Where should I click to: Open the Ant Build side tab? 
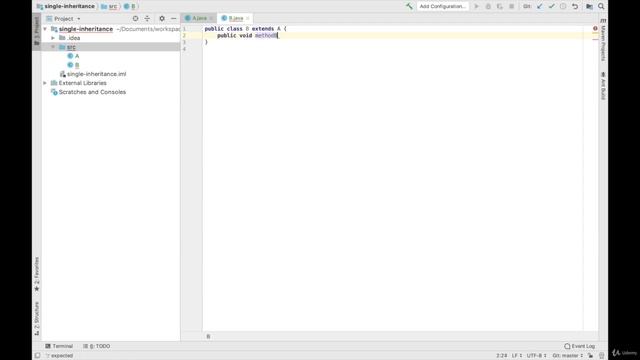coord(603,86)
